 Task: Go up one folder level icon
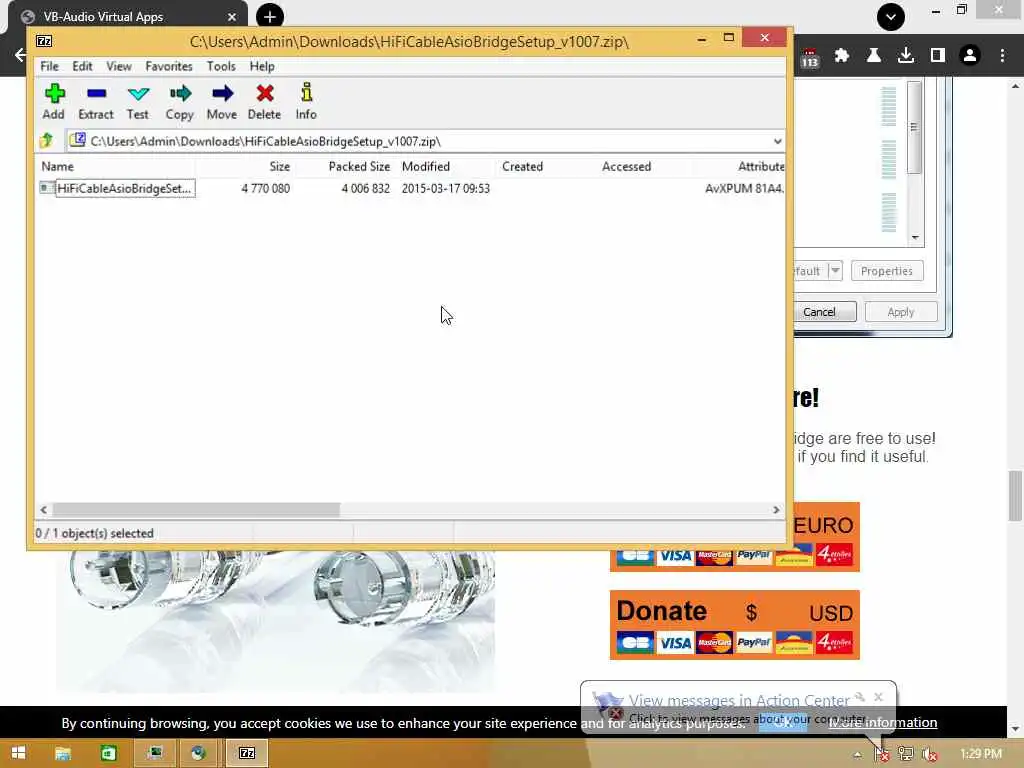click(46, 140)
